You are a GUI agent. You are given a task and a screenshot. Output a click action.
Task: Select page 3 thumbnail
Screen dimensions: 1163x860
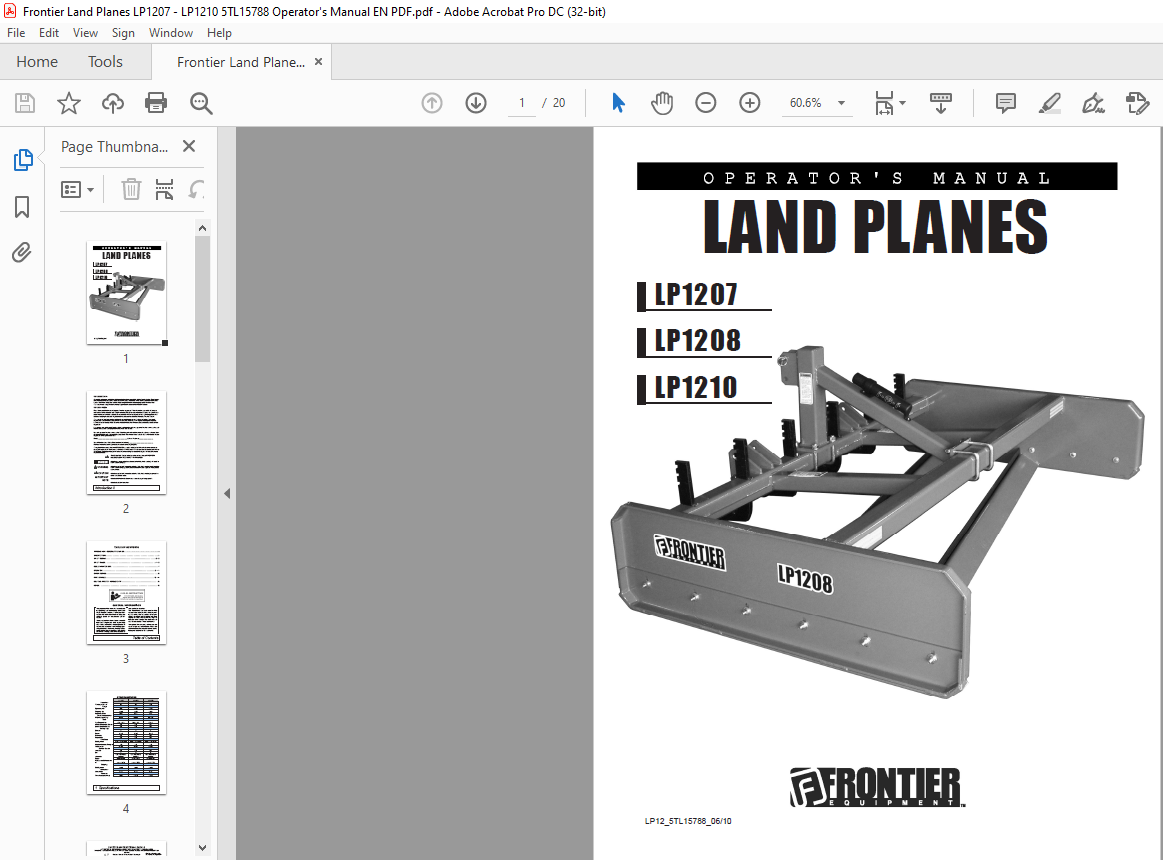click(126, 592)
